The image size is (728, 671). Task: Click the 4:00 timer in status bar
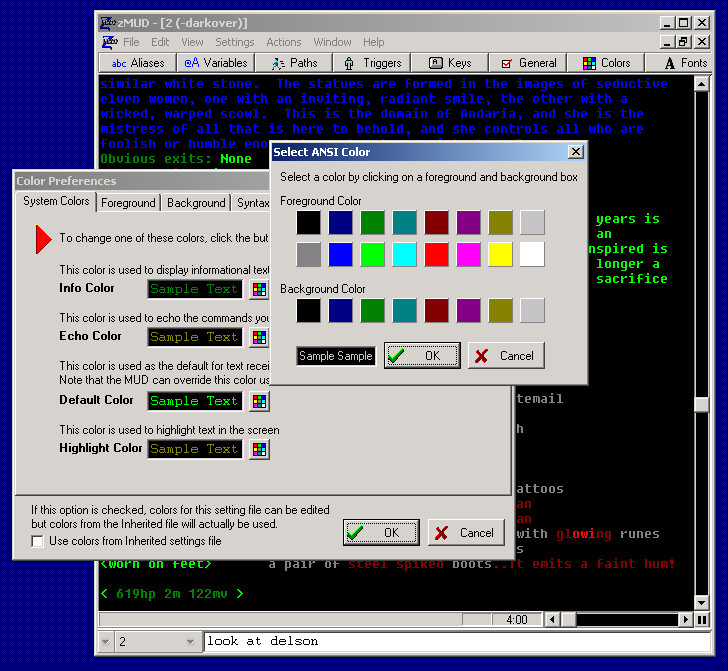point(517,619)
